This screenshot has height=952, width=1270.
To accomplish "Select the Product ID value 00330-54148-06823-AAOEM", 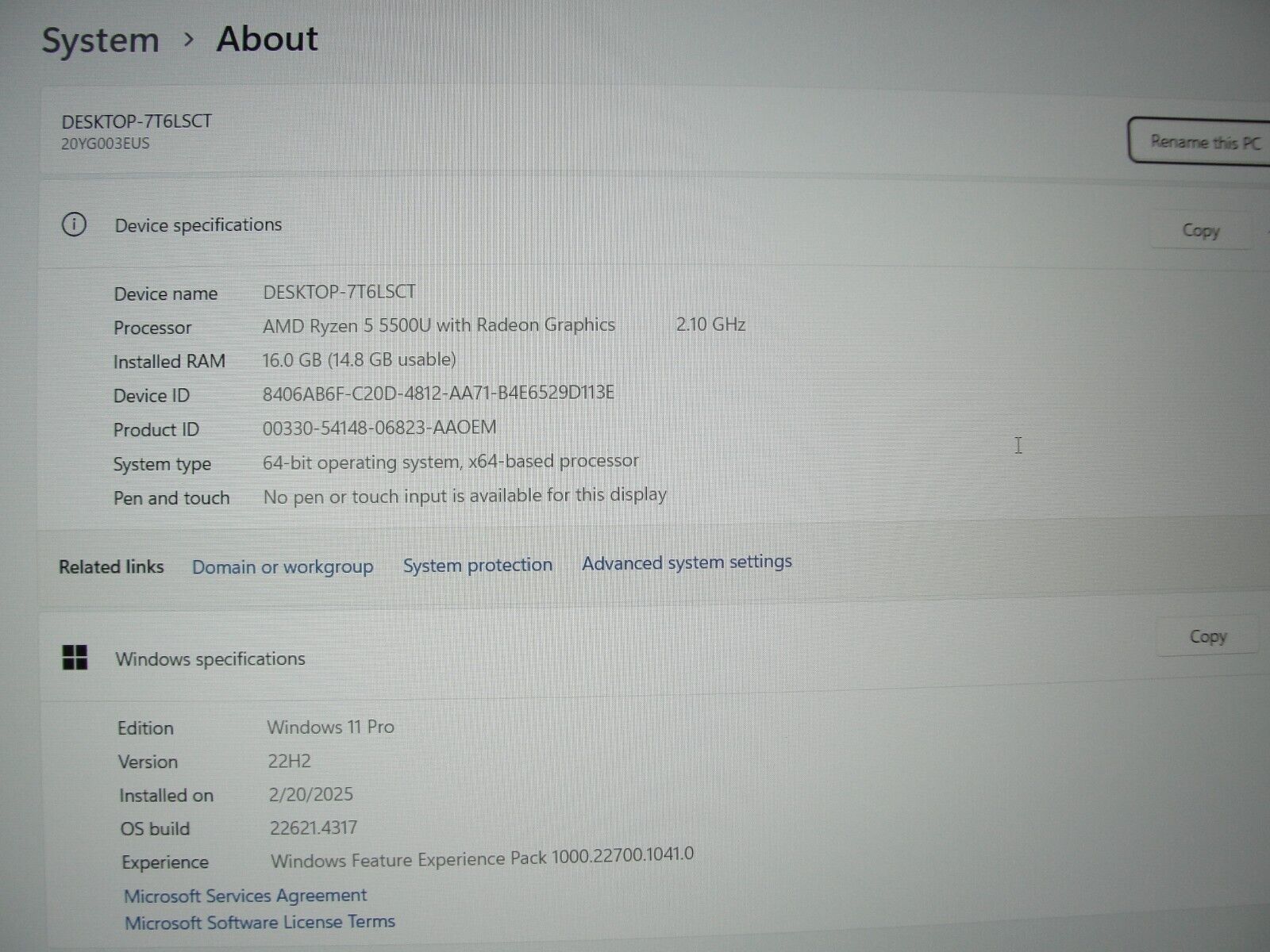I will [379, 428].
